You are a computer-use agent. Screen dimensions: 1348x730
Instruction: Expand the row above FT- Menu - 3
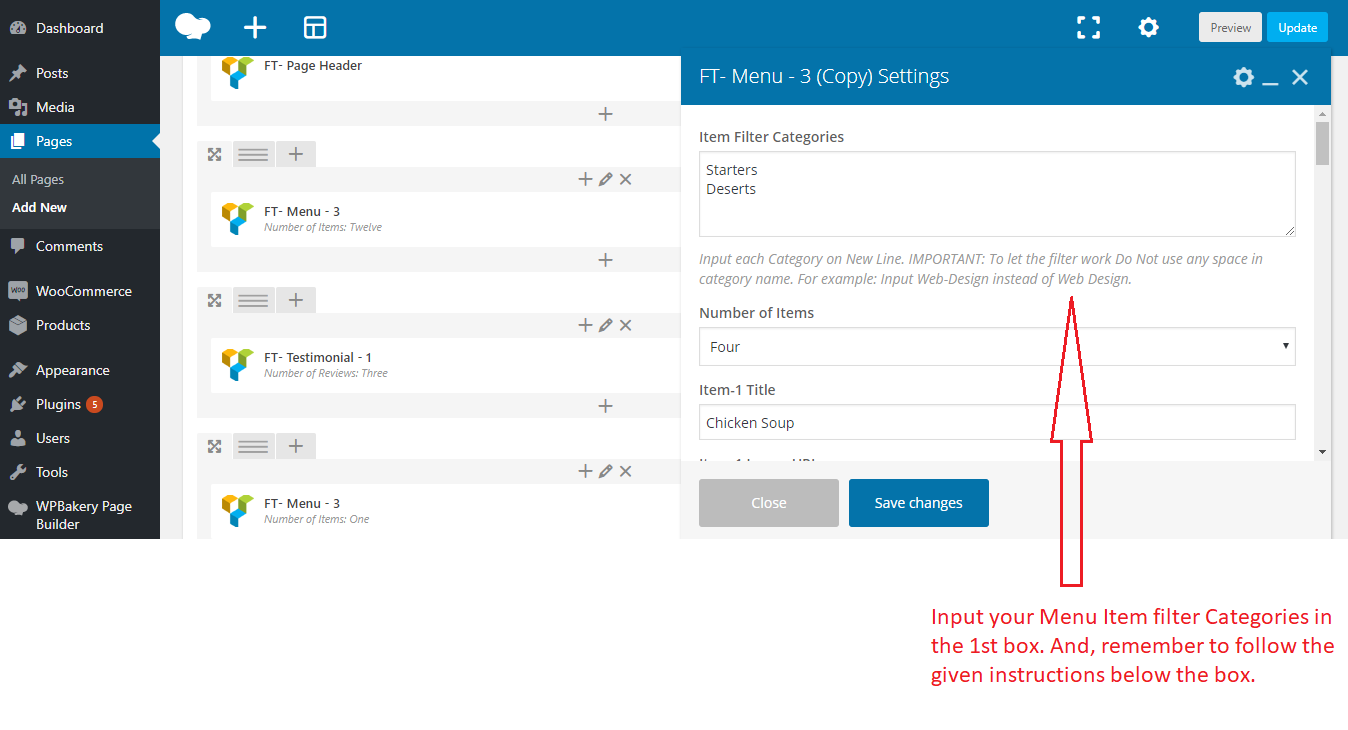coord(214,154)
